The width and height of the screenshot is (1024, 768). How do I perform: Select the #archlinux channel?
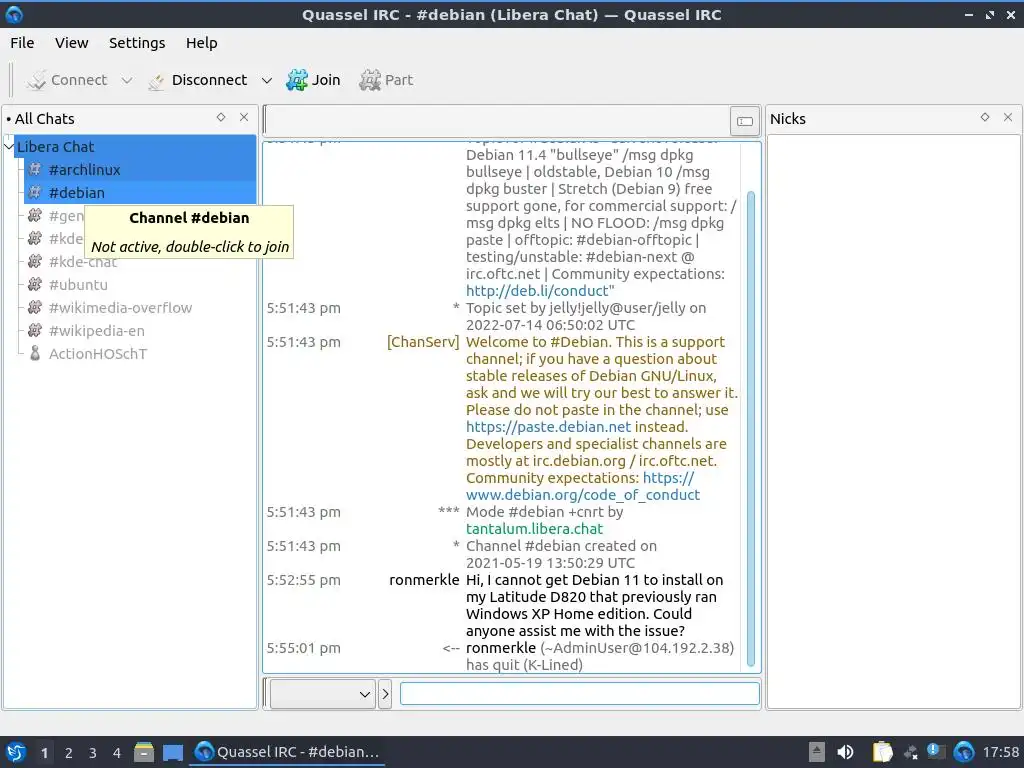pos(140,170)
